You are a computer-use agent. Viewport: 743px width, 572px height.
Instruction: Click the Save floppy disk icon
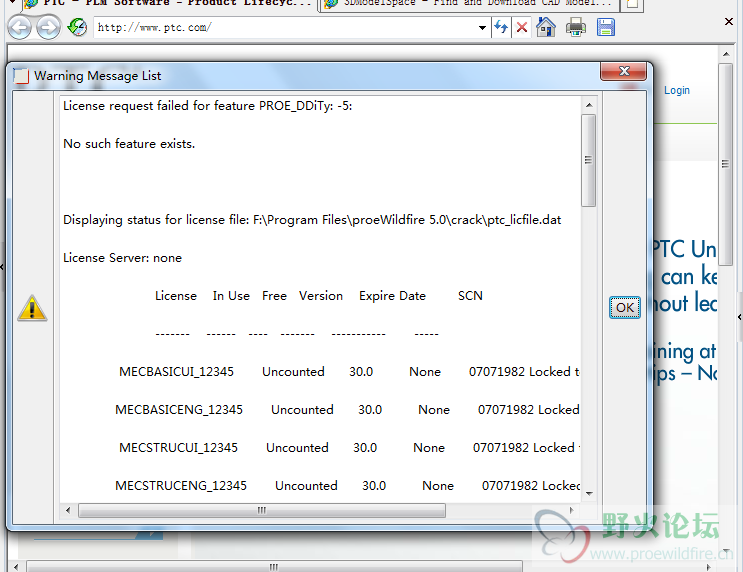(x=606, y=27)
